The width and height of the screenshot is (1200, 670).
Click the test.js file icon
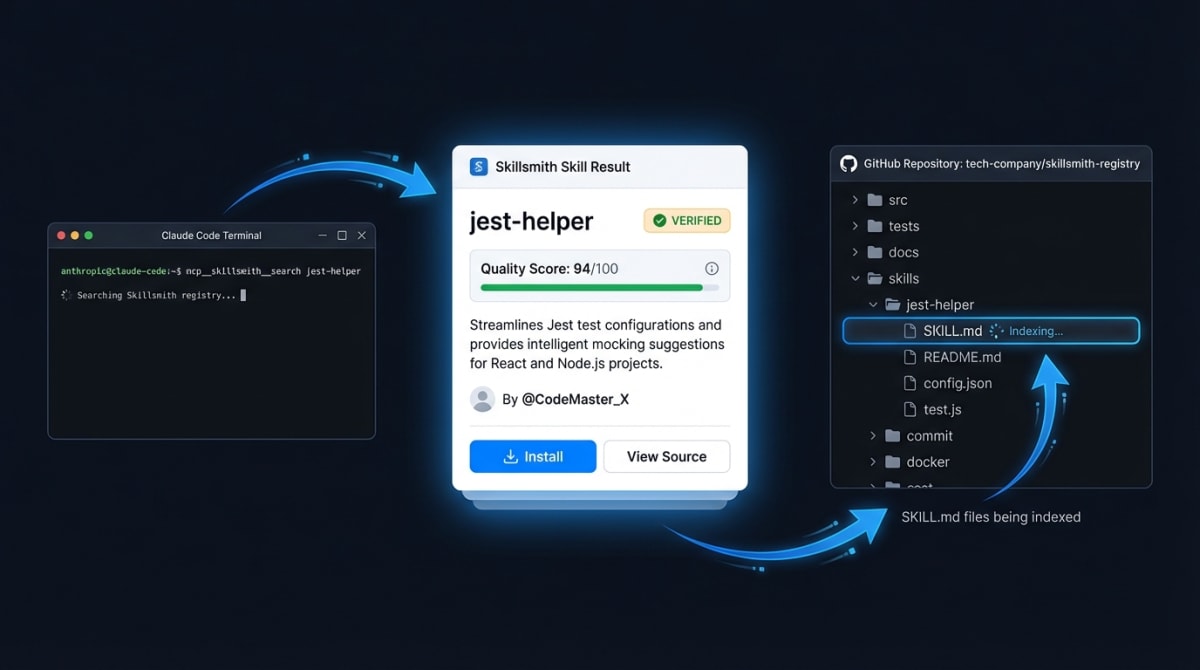coord(910,409)
